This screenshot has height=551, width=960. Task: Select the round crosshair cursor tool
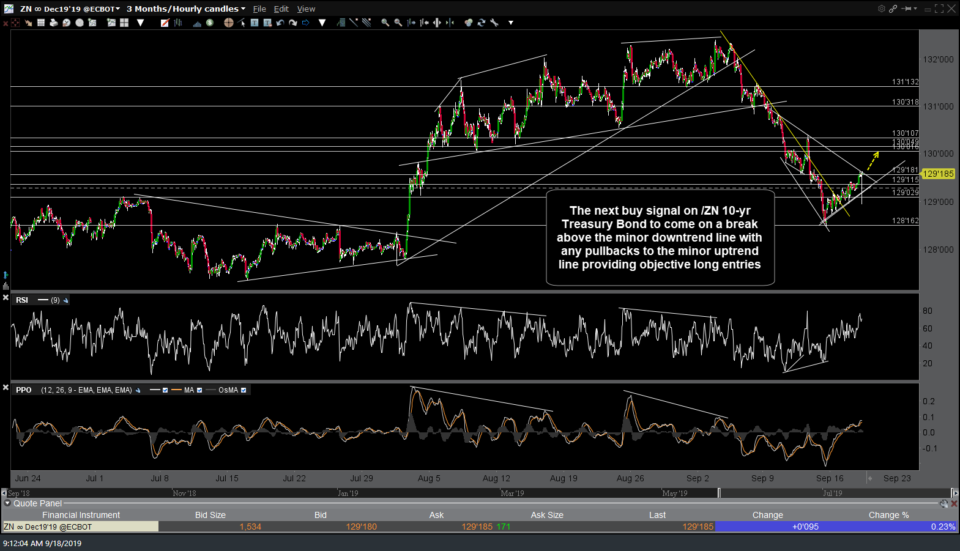228,23
